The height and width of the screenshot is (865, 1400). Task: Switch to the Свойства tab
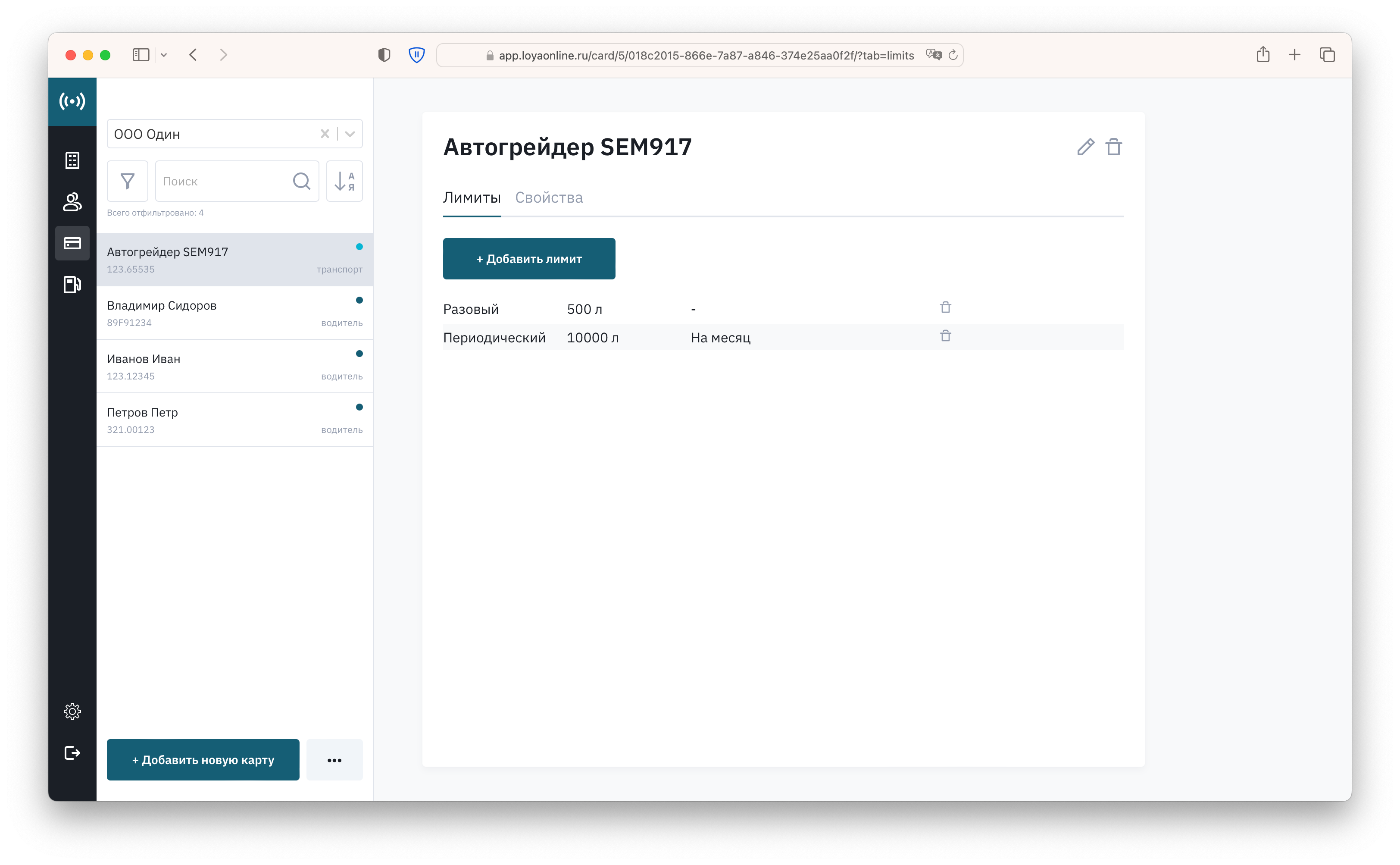[549, 198]
